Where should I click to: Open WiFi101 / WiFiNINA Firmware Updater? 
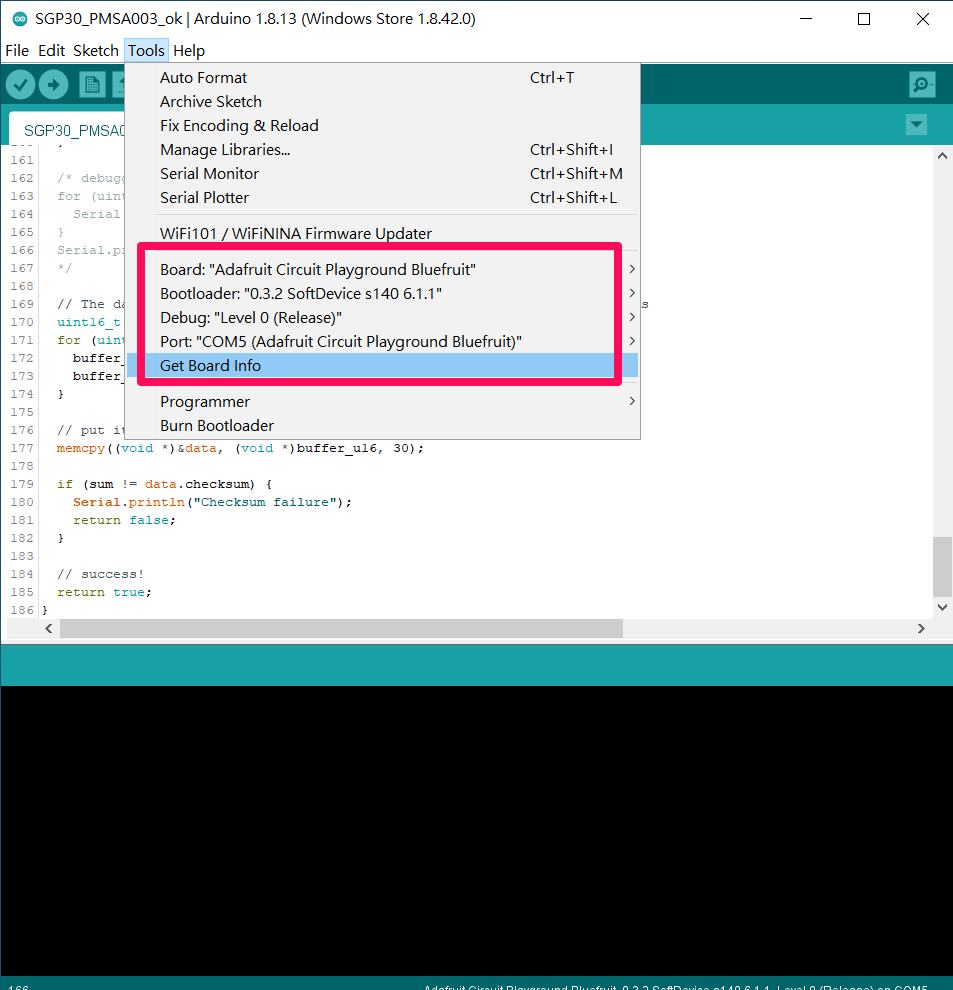pos(382,234)
